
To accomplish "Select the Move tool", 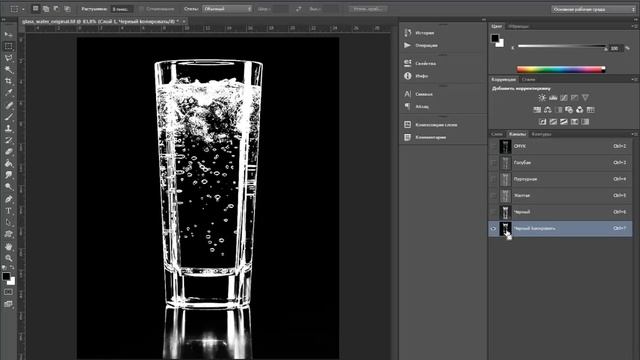I will click(8, 34).
